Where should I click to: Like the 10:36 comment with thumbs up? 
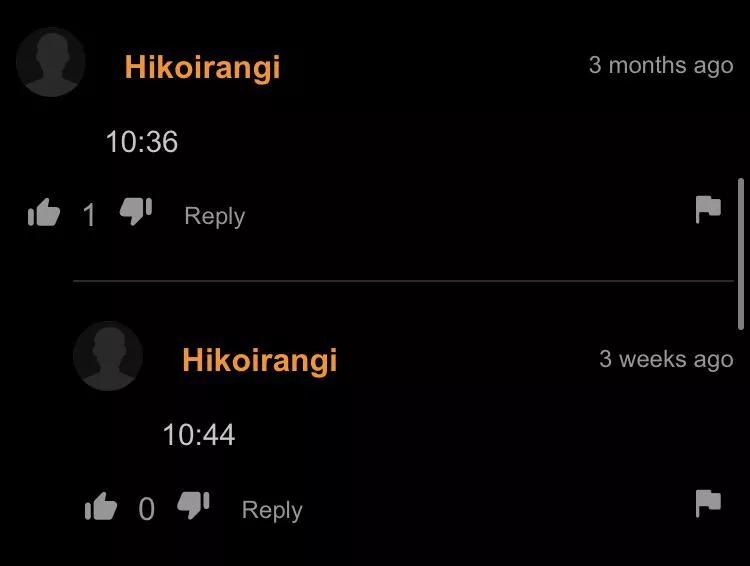point(44,212)
